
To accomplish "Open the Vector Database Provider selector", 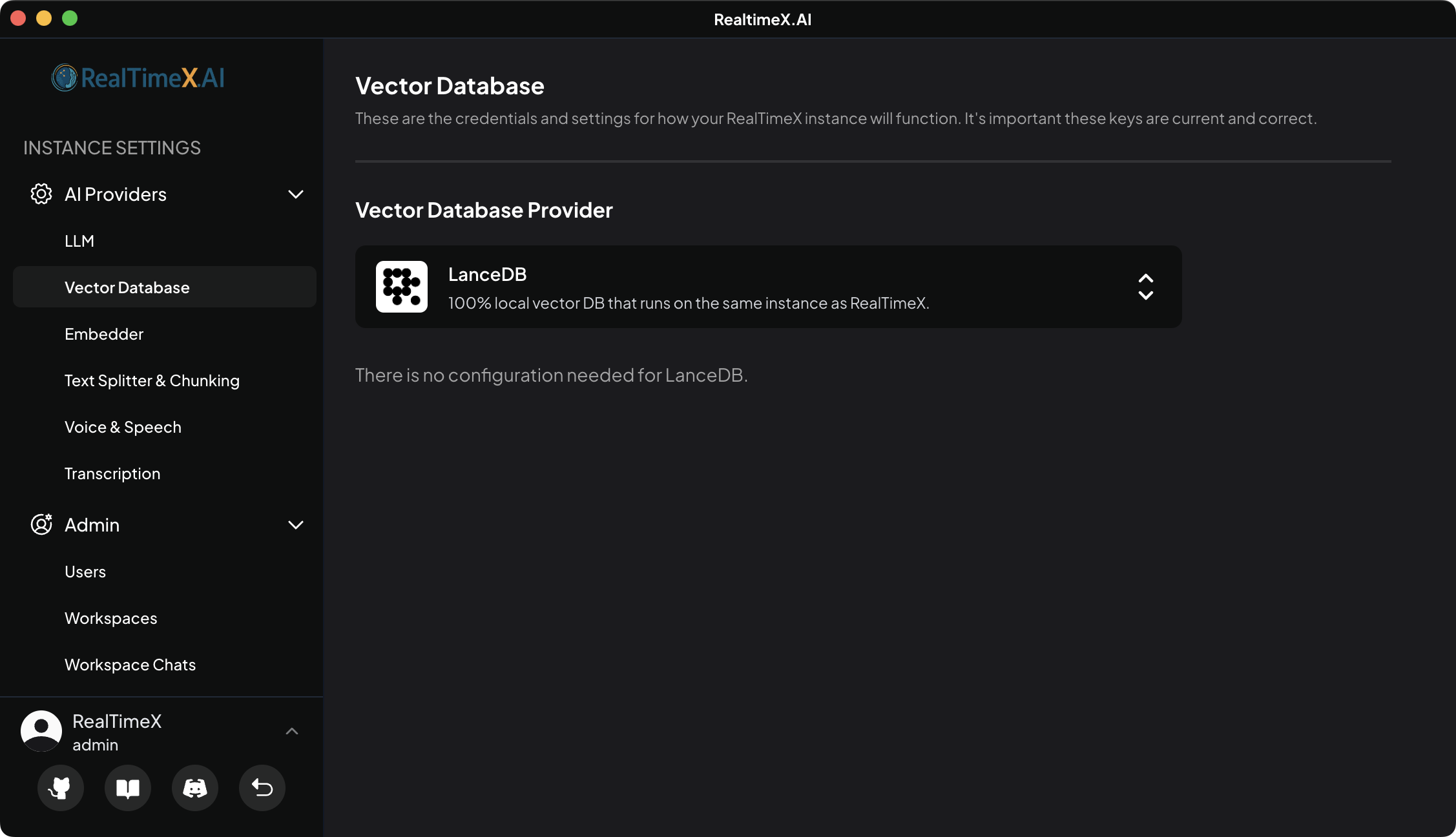I will click(x=1145, y=287).
